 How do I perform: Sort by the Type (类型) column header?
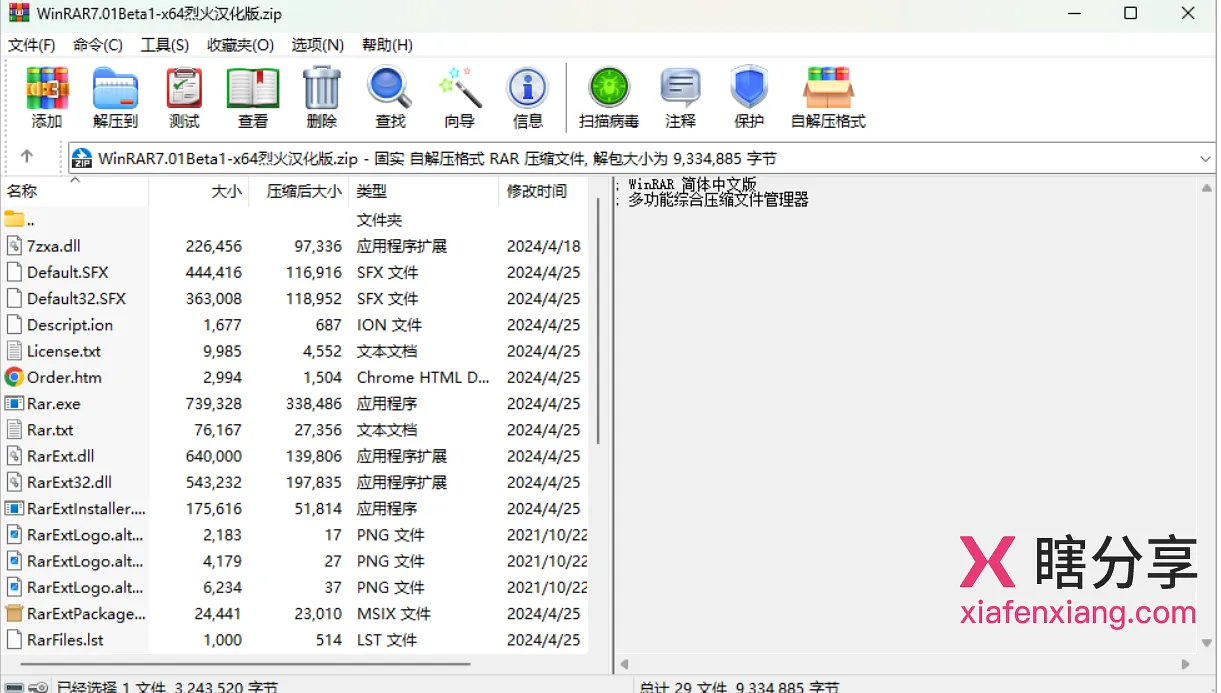tap(424, 191)
